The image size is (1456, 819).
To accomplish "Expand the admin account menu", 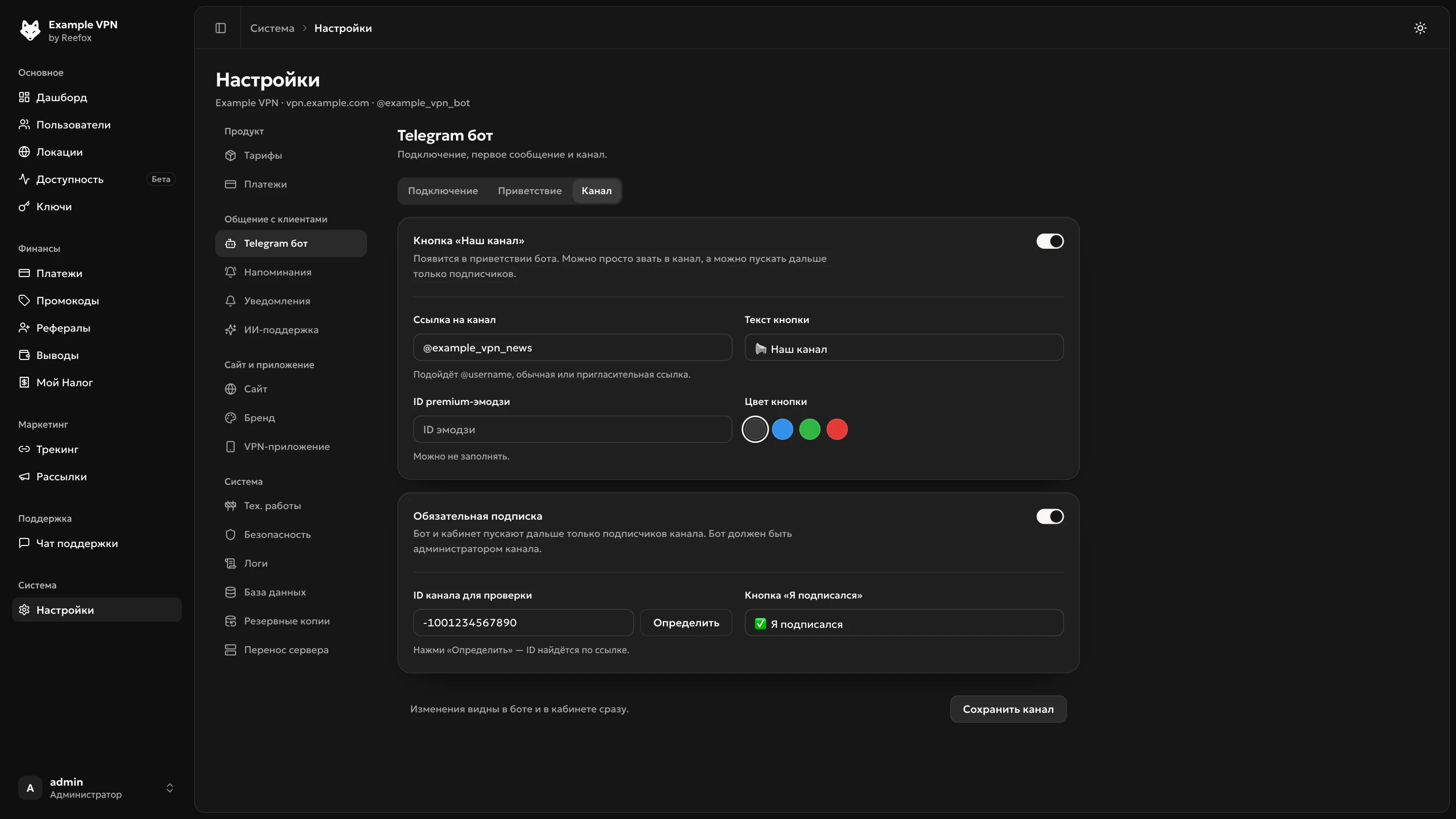I will pos(97,787).
